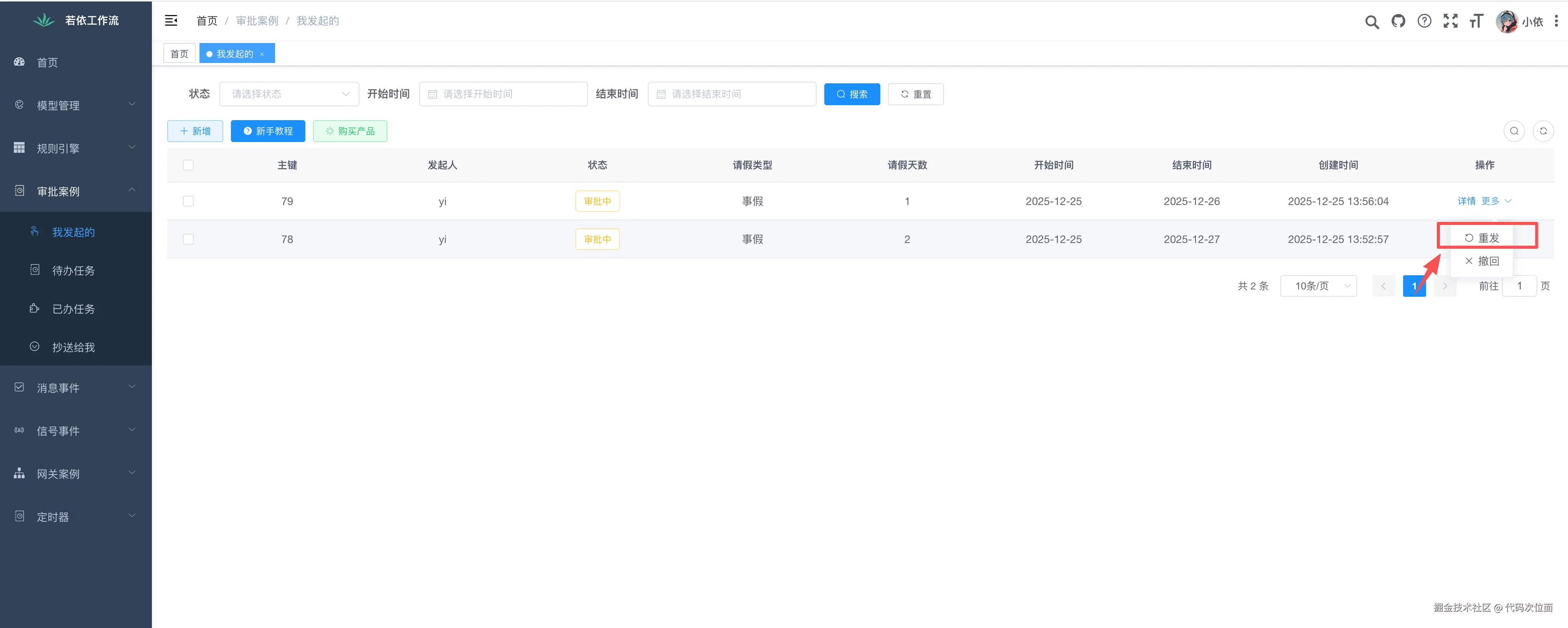Click the blue 搜索 button
Screen dimensions: 1568x628
click(852, 94)
